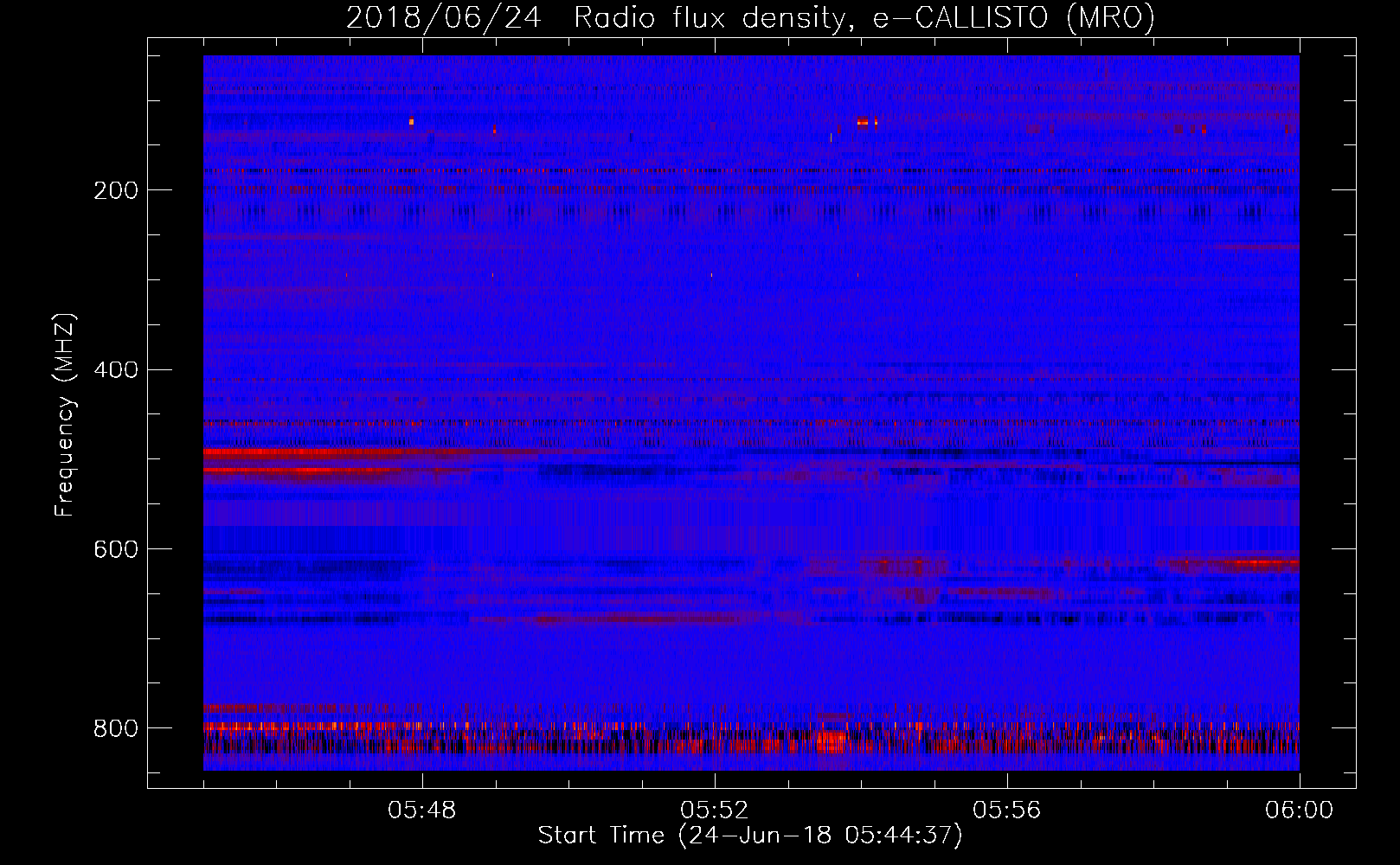Select the 06:00 time tick label
This screenshot has width=1400, height=865.
[x=1299, y=811]
